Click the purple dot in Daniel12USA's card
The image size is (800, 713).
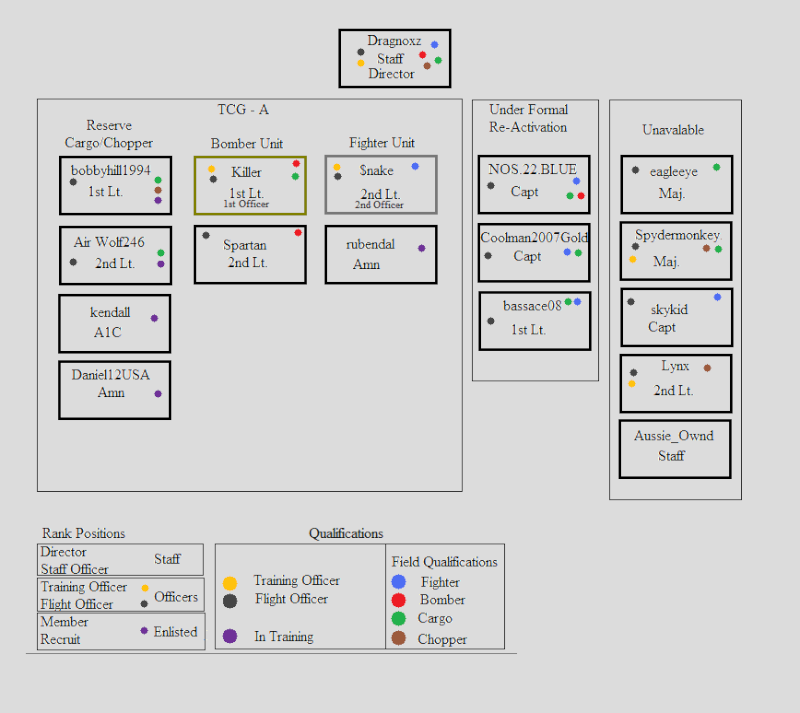[158, 394]
